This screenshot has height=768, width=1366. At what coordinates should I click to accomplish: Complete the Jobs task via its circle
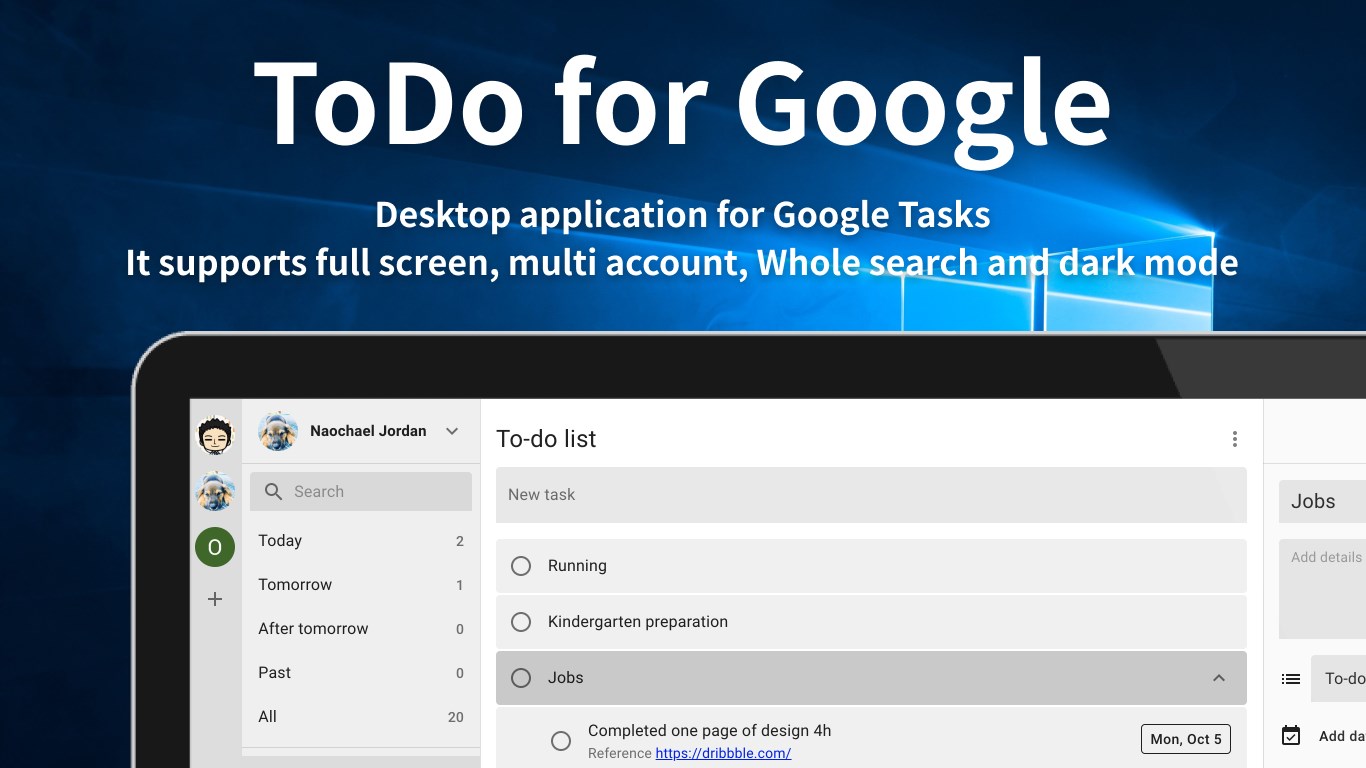point(521,678)
